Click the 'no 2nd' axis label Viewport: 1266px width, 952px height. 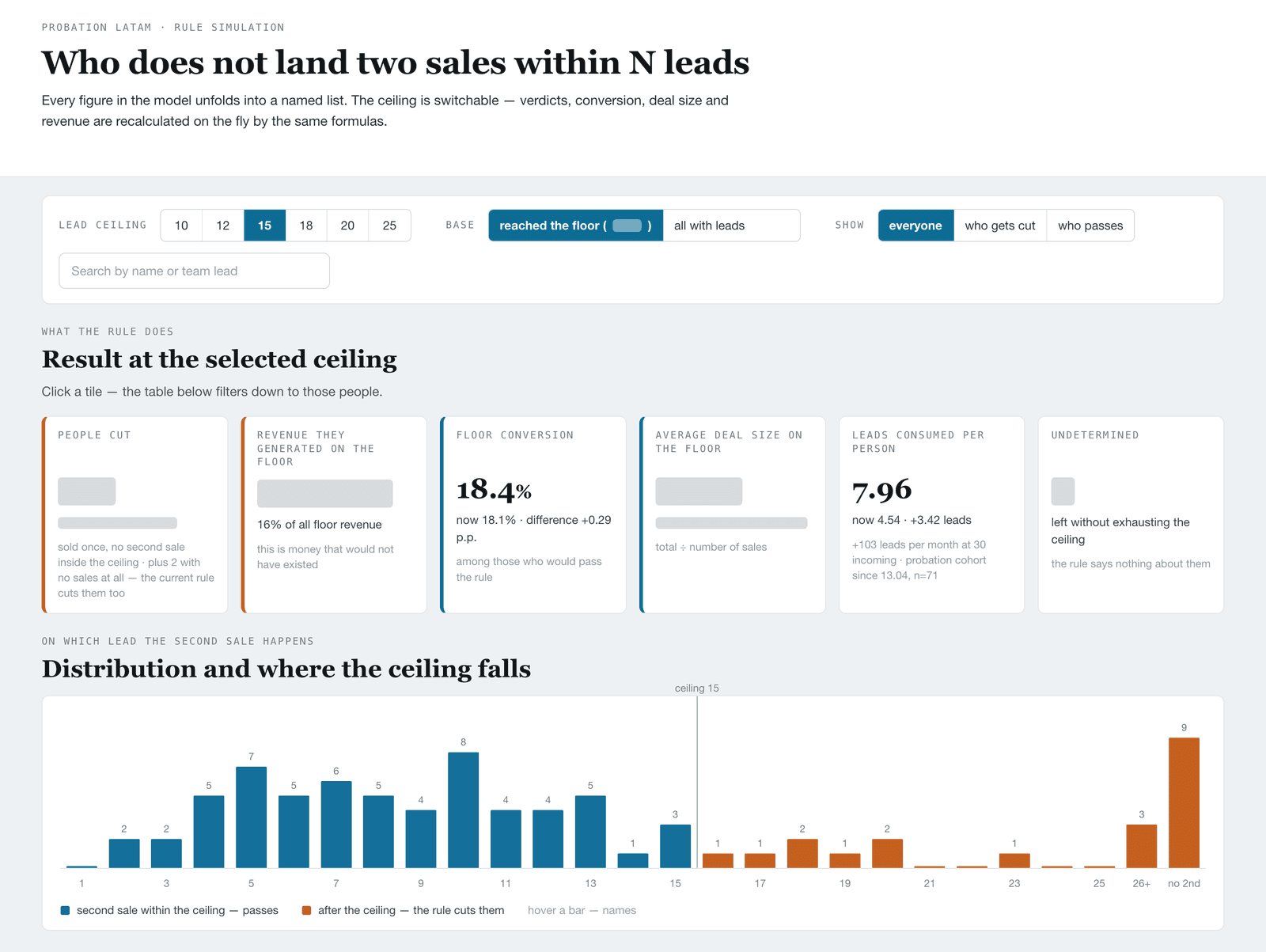(1184, 883)
